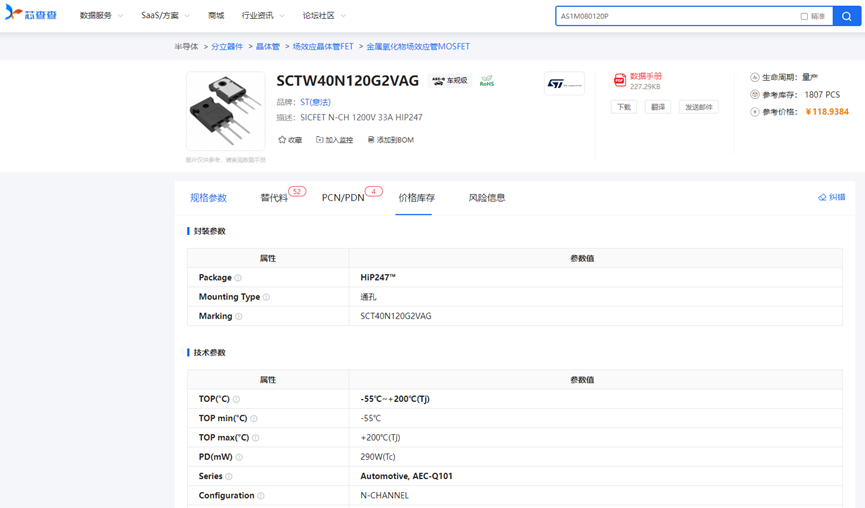Open the 场效应晶体管FET breadcrumb link
This screenshot has width=865, height=508.
pyautogui.click(x=323, y=47)
